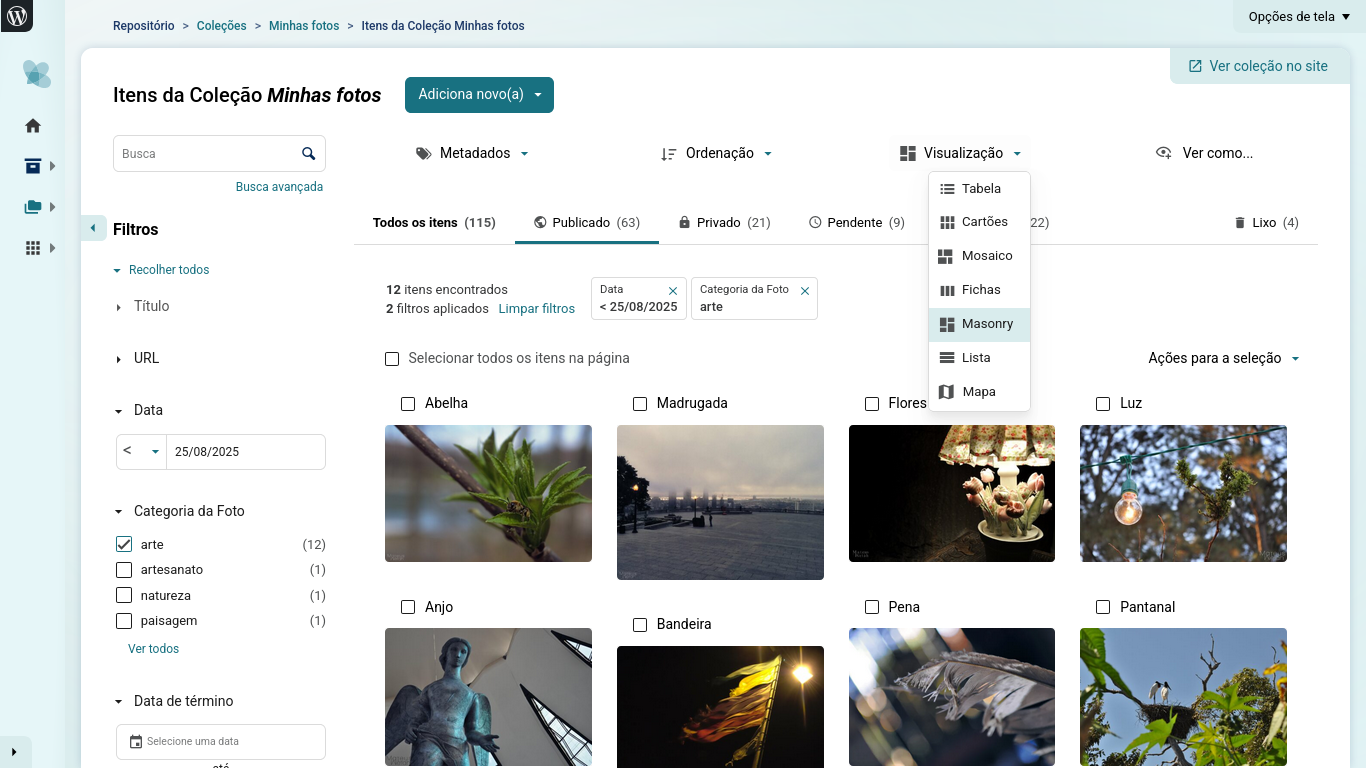The height and width of the screenshot is (768, 1366).
Task: Enable 'Selecionar todos os itens na página'
Action: [x=391, y=358]
